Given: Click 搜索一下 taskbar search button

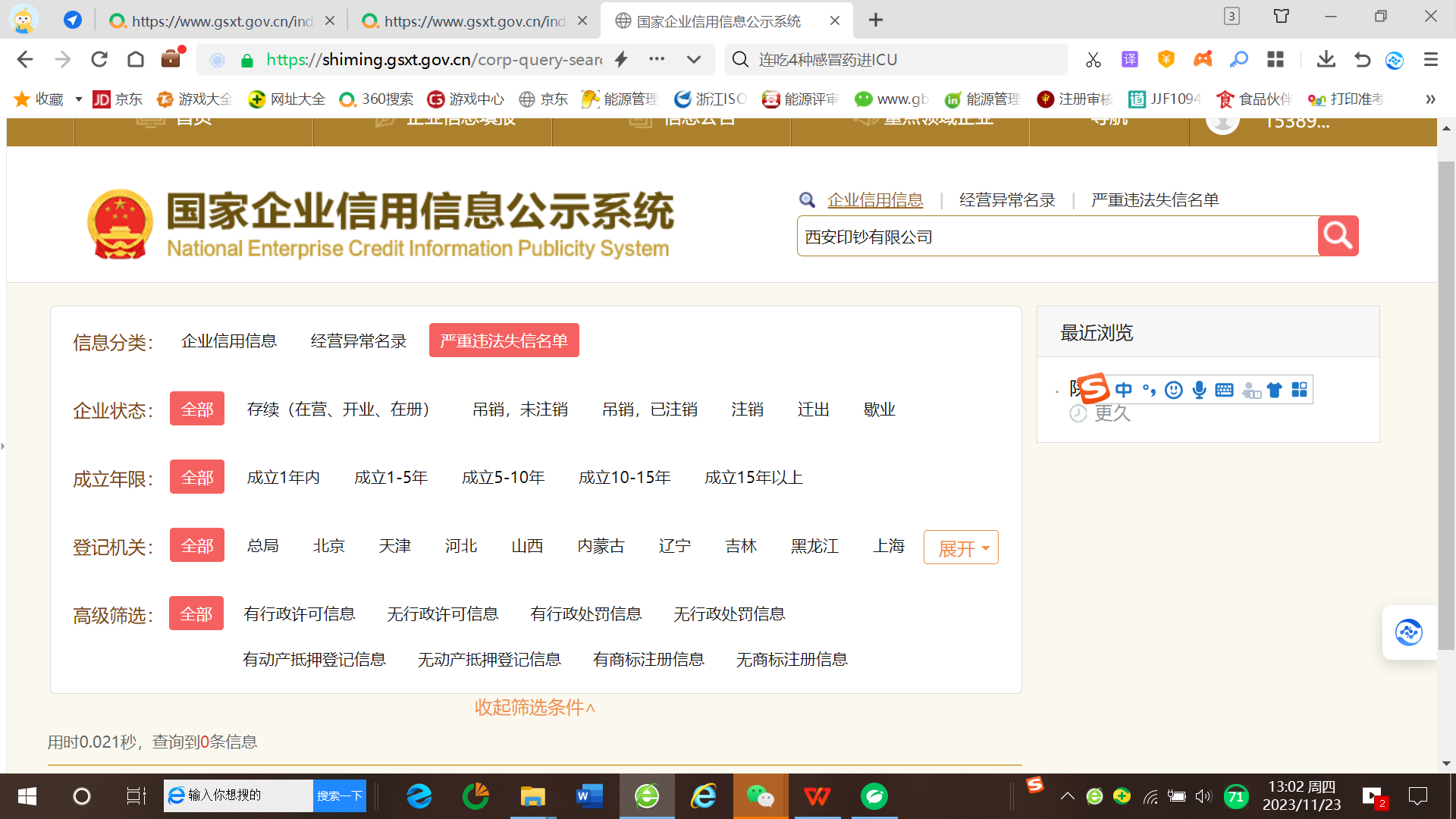Looking at the screenshot, I should [340, 795].
